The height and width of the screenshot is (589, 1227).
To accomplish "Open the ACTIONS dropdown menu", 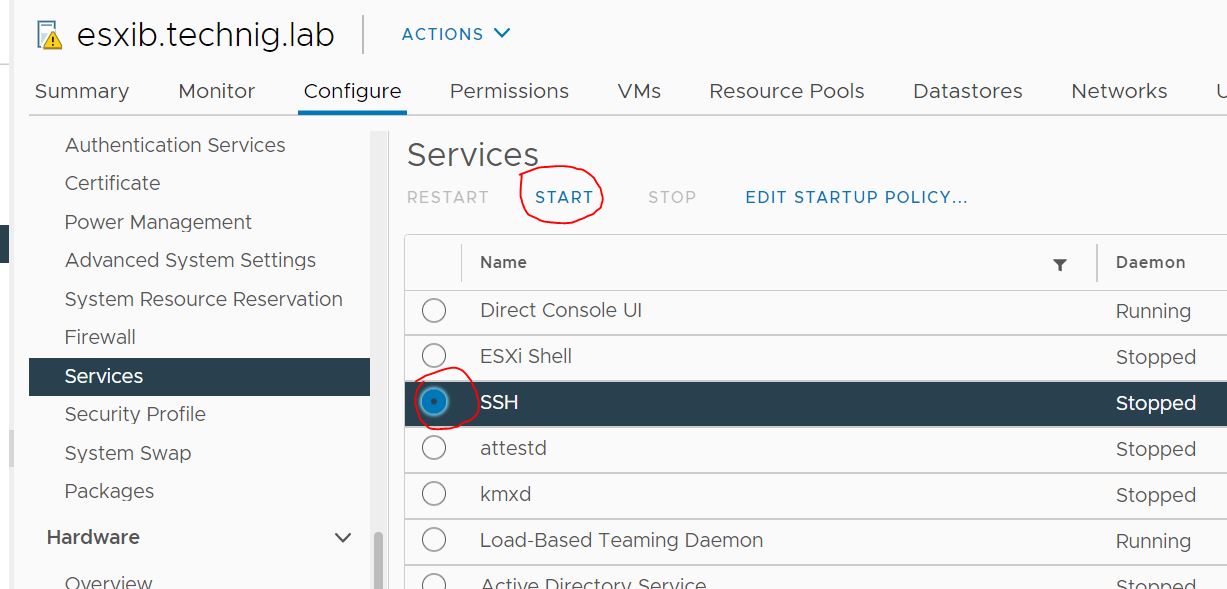I will (456, 34).
